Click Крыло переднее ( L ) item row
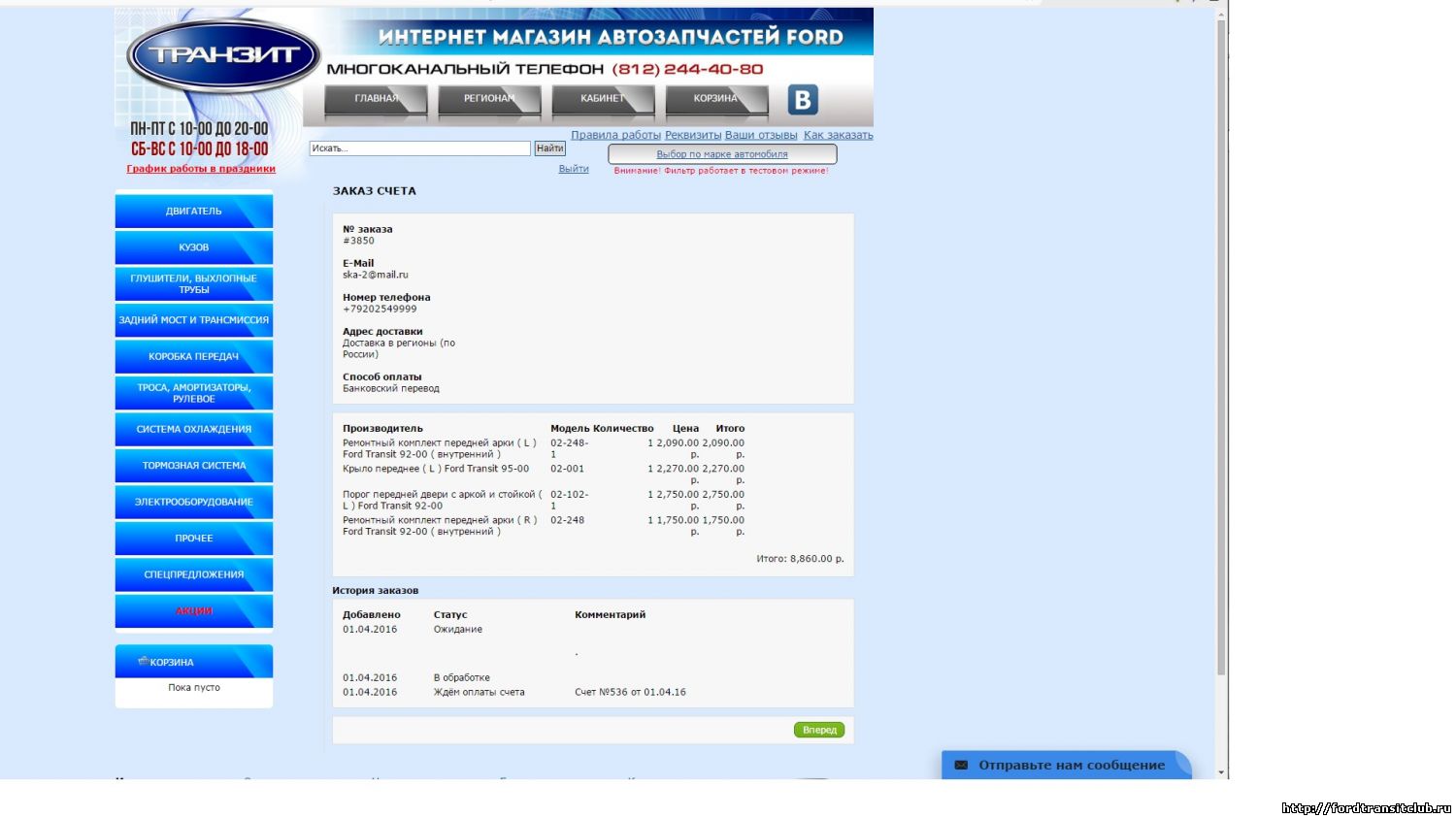This screenshot has height=818, width=1456. (544, 474)
